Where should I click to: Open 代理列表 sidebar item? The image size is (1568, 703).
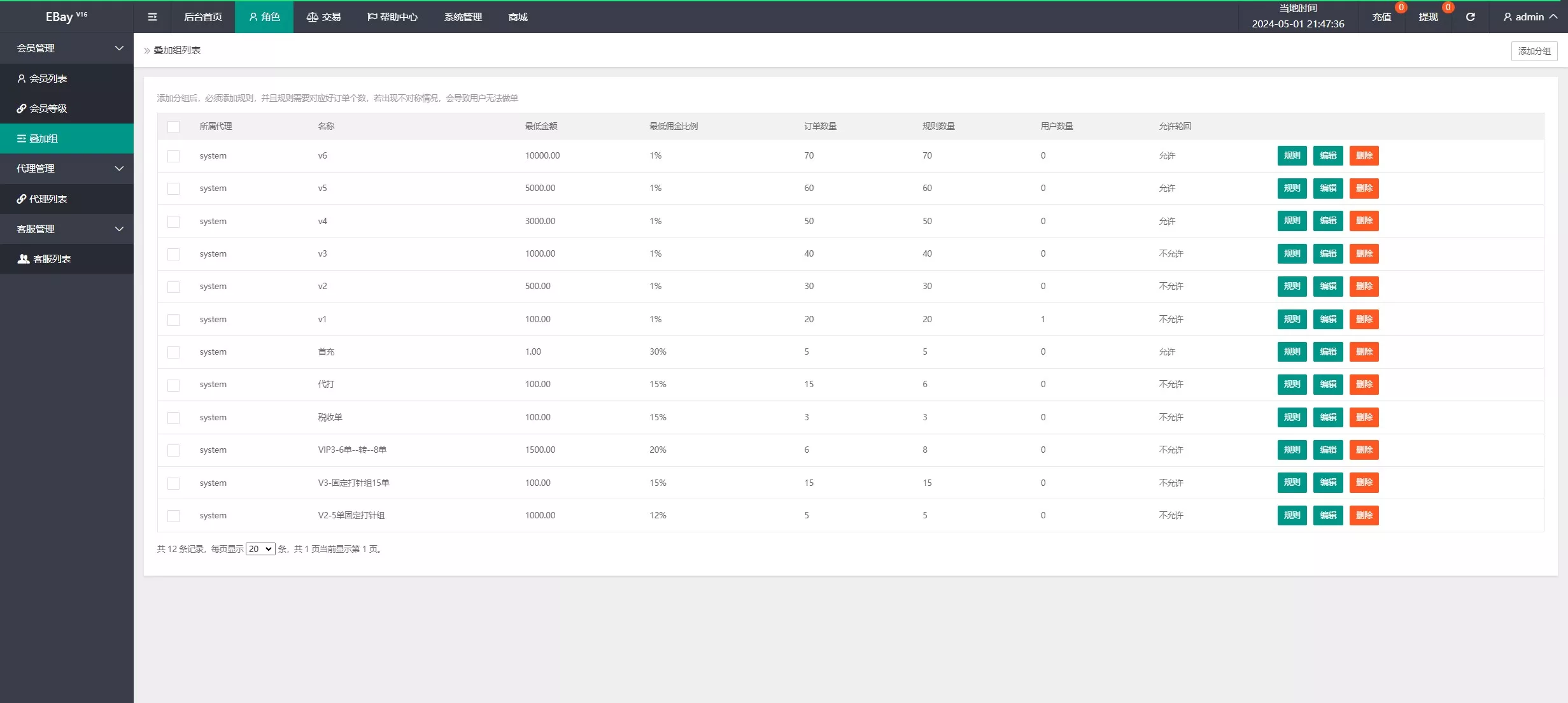pyautogui.click(x=48, y=199)
